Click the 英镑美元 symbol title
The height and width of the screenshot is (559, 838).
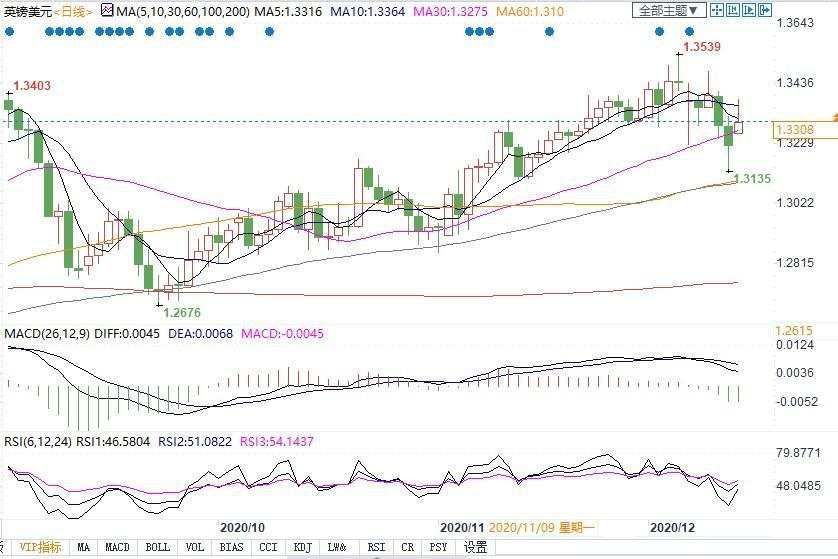pyautogui.click(x=28, y=12)
